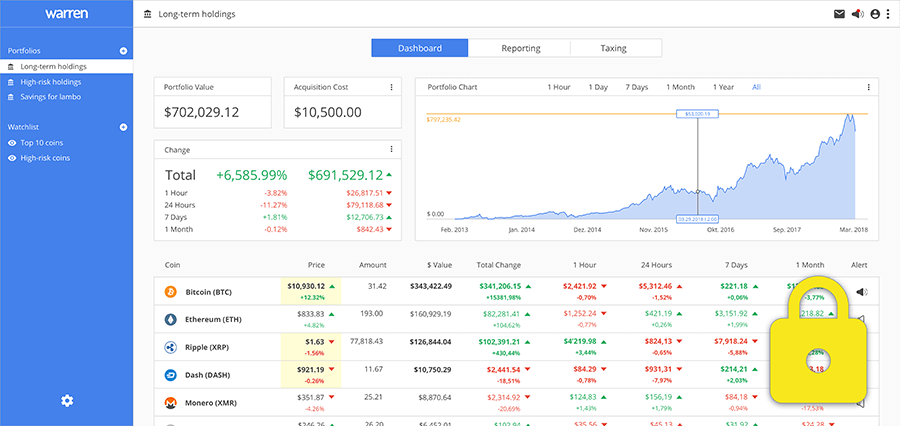Open the mail envelope icon
Viewport: 900px width, 426px height.
click(839, 14)
